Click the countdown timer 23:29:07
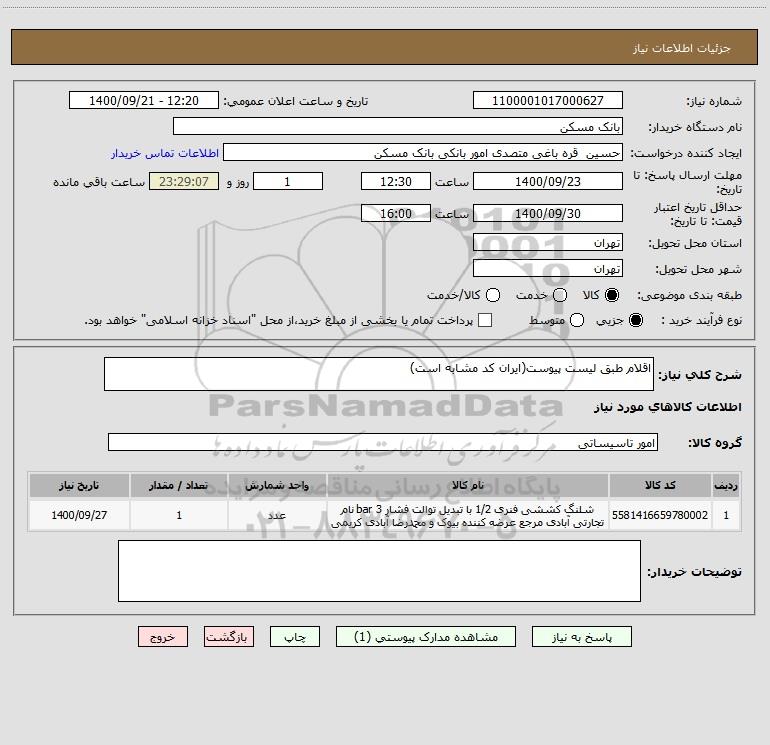 [x=184, y=181]
